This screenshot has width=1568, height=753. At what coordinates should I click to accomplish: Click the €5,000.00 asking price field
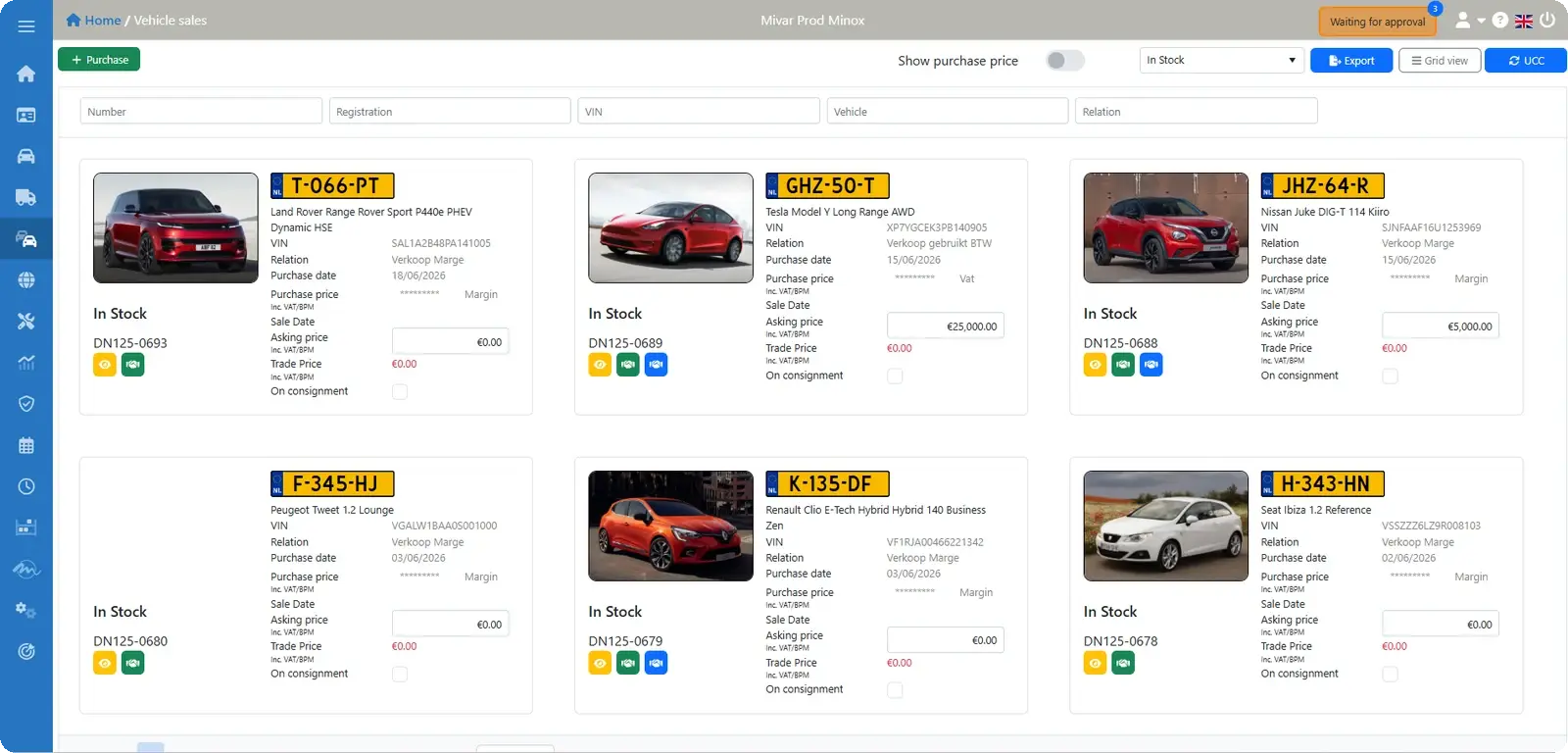[1441, 326]
